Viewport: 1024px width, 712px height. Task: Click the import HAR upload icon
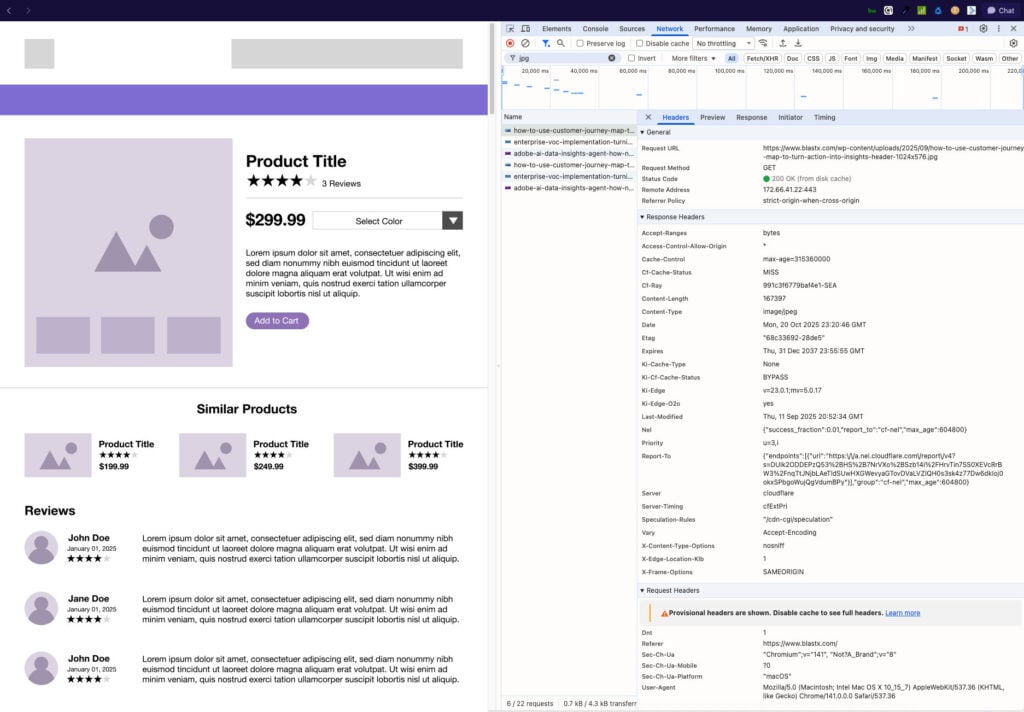pos(783,44)
